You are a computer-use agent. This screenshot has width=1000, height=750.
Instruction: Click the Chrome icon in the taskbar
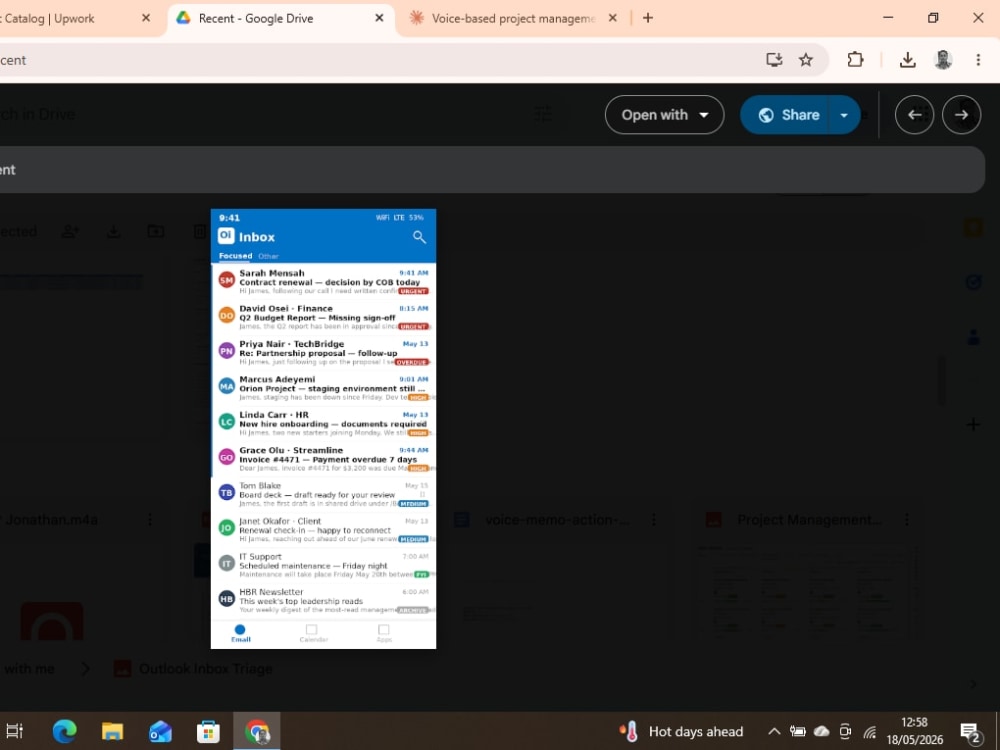click(x=256, y=731)
